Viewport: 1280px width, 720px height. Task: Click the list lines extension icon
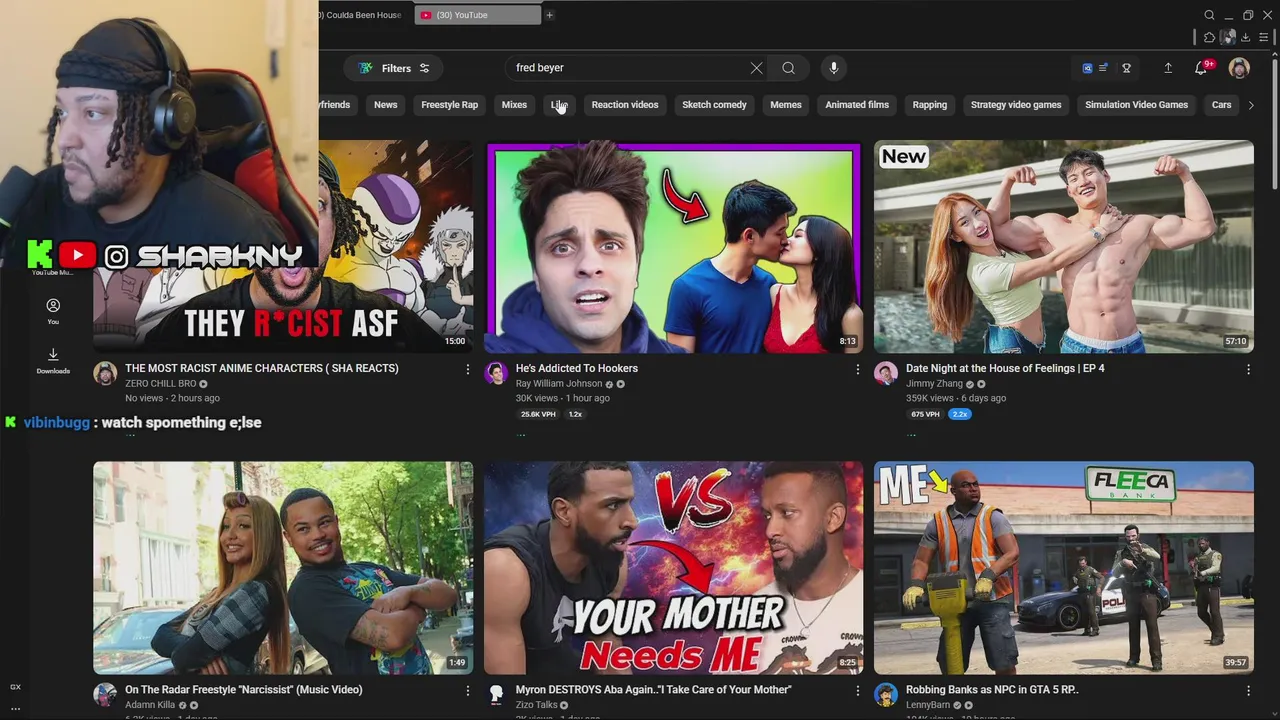pos(1103,68)
